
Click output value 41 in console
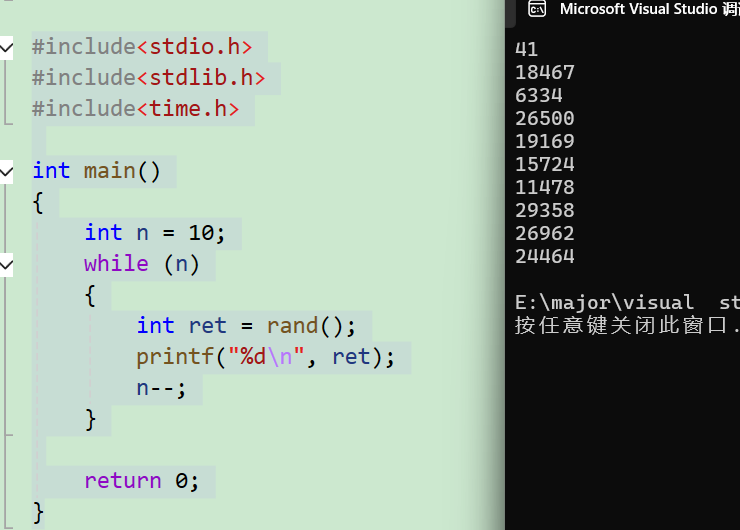click(527, 50)
